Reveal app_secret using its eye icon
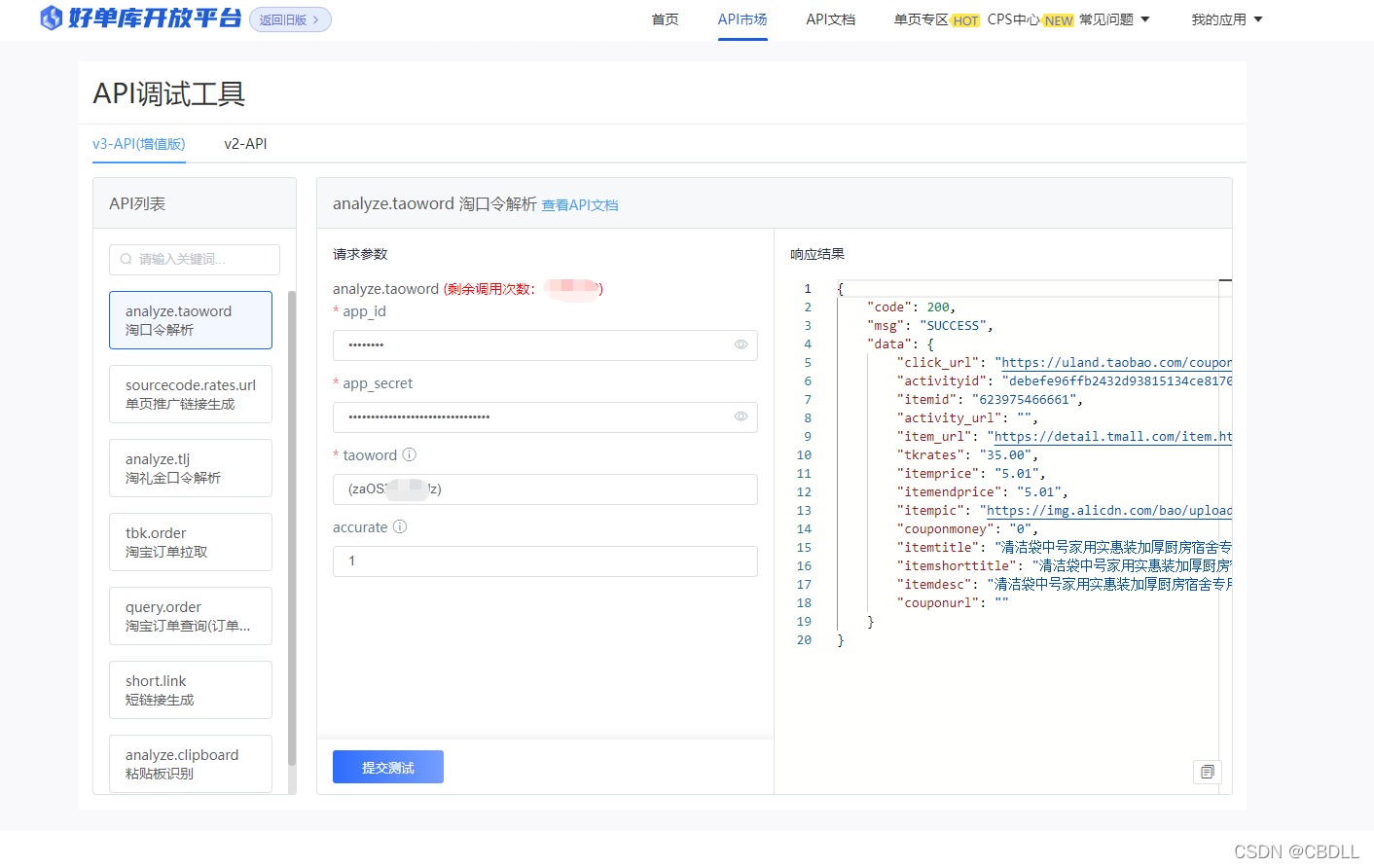The height and width of the screenshot is (868, 1374). click(741, 416)
